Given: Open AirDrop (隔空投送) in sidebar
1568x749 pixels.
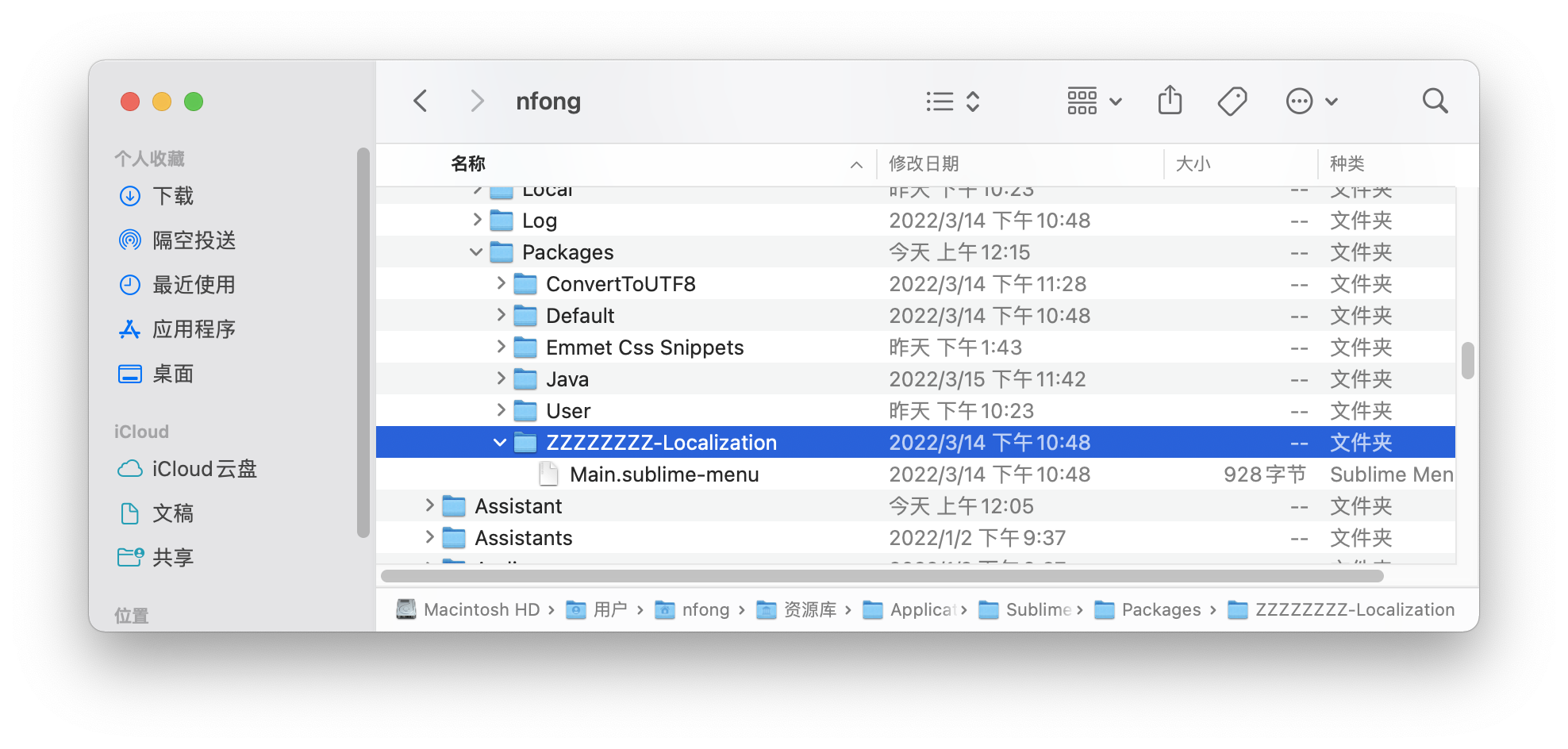Looking at the screenshot, I should (x=176, y=240).
